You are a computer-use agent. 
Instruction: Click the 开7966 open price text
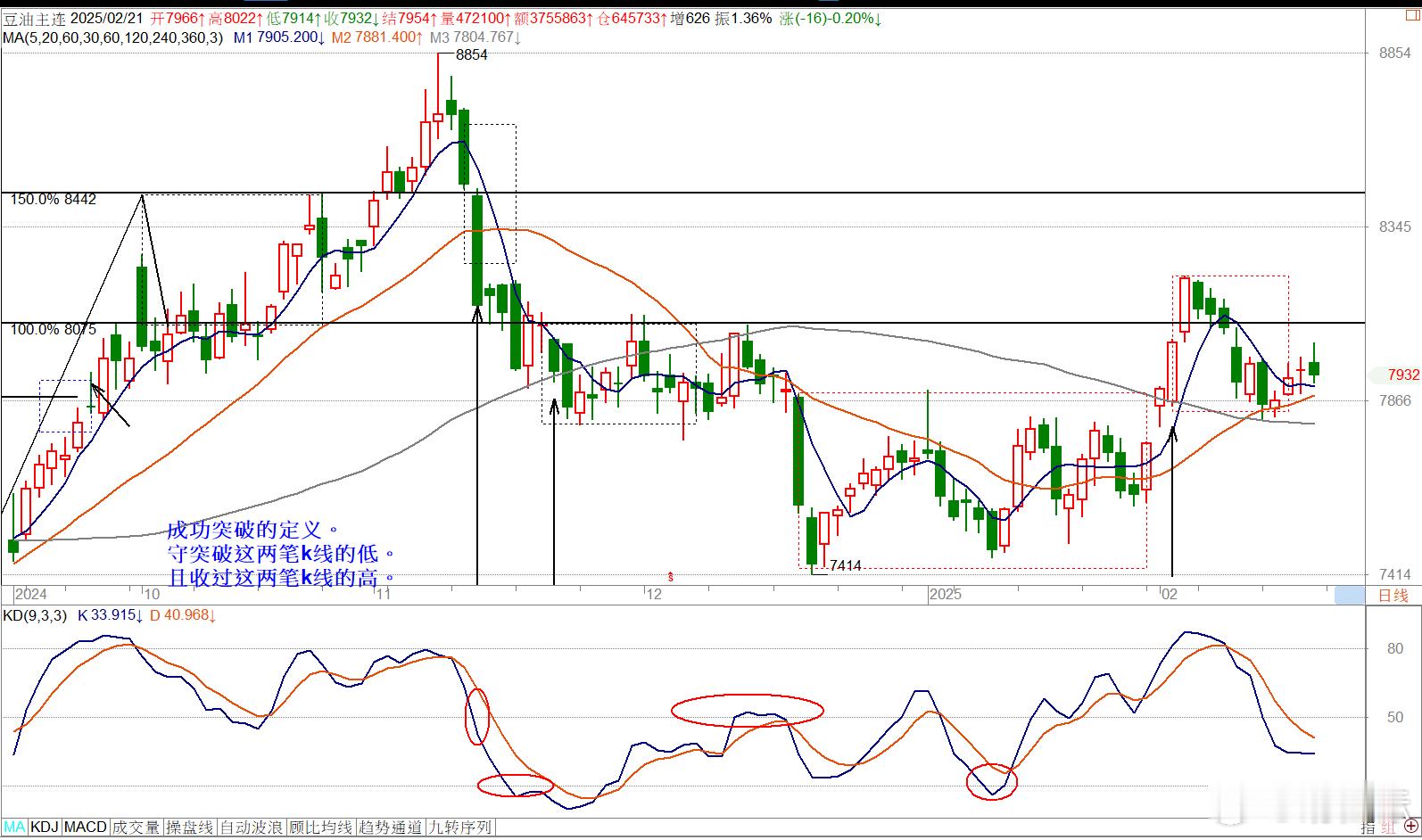tap(178, 18)
